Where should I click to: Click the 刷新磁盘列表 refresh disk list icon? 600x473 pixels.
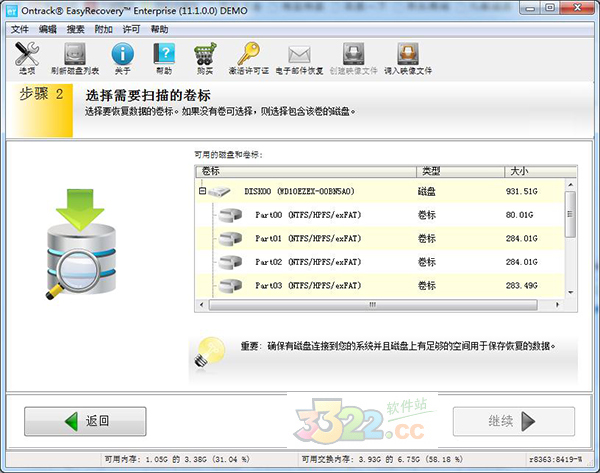tap(75, 54)
